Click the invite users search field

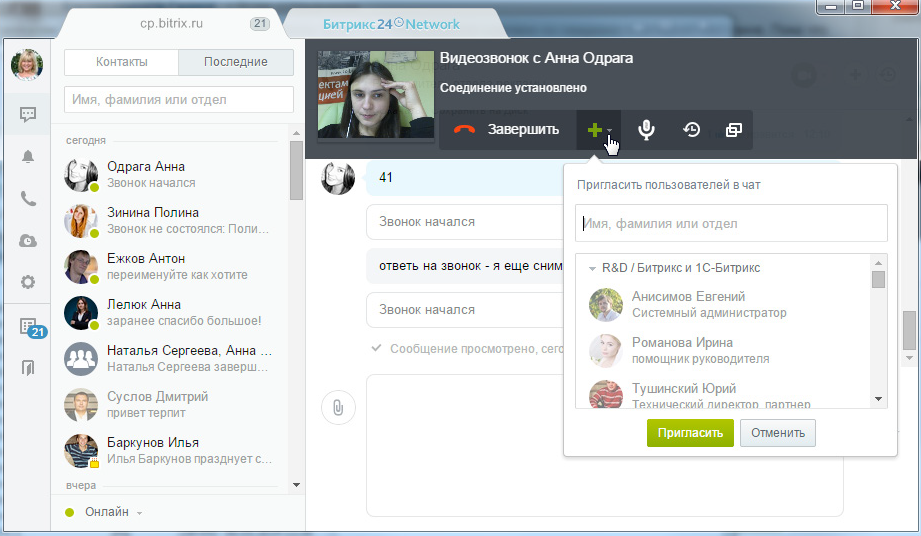pyautogui.click(x=731, y=223)
